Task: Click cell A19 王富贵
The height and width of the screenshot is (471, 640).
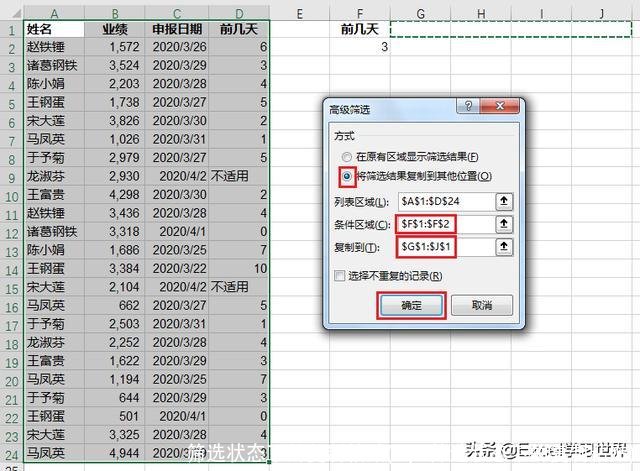Action: (x=54, y=361)
